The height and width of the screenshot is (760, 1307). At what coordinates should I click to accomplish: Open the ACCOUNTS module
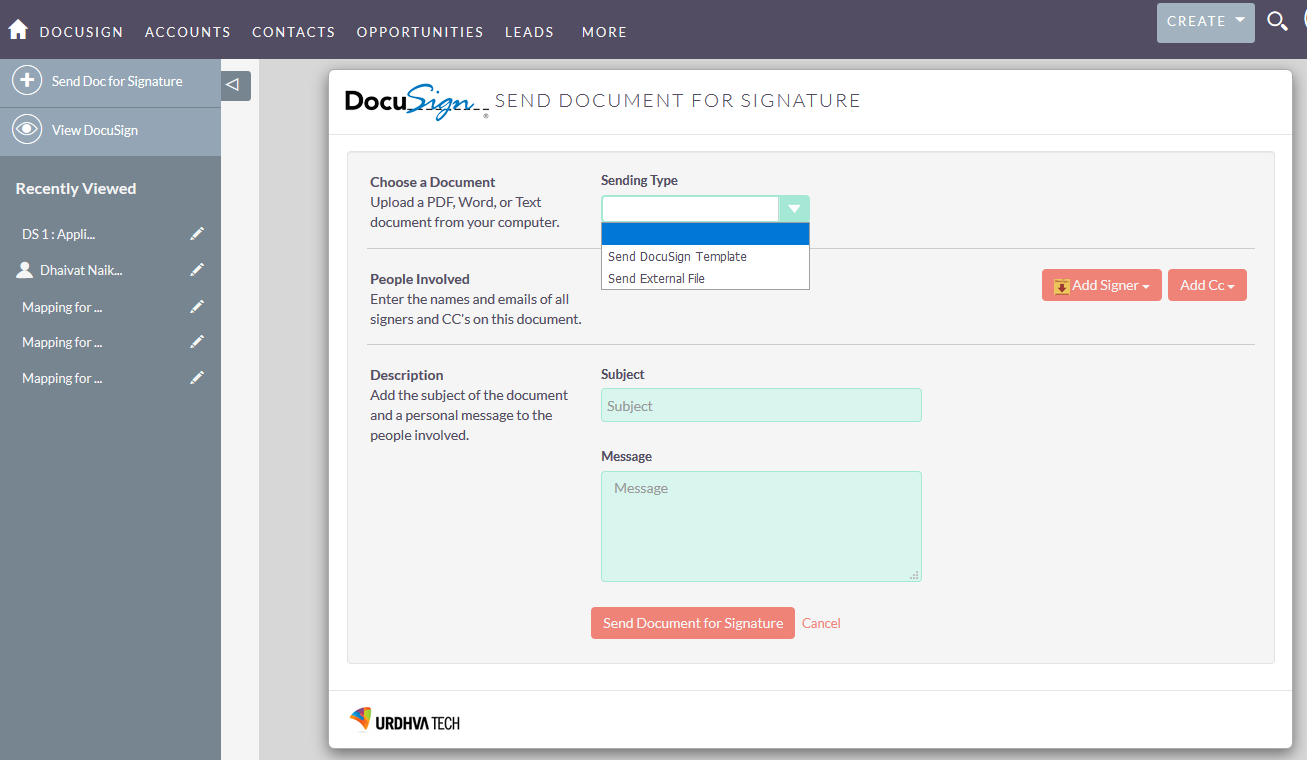pos(188,32)
